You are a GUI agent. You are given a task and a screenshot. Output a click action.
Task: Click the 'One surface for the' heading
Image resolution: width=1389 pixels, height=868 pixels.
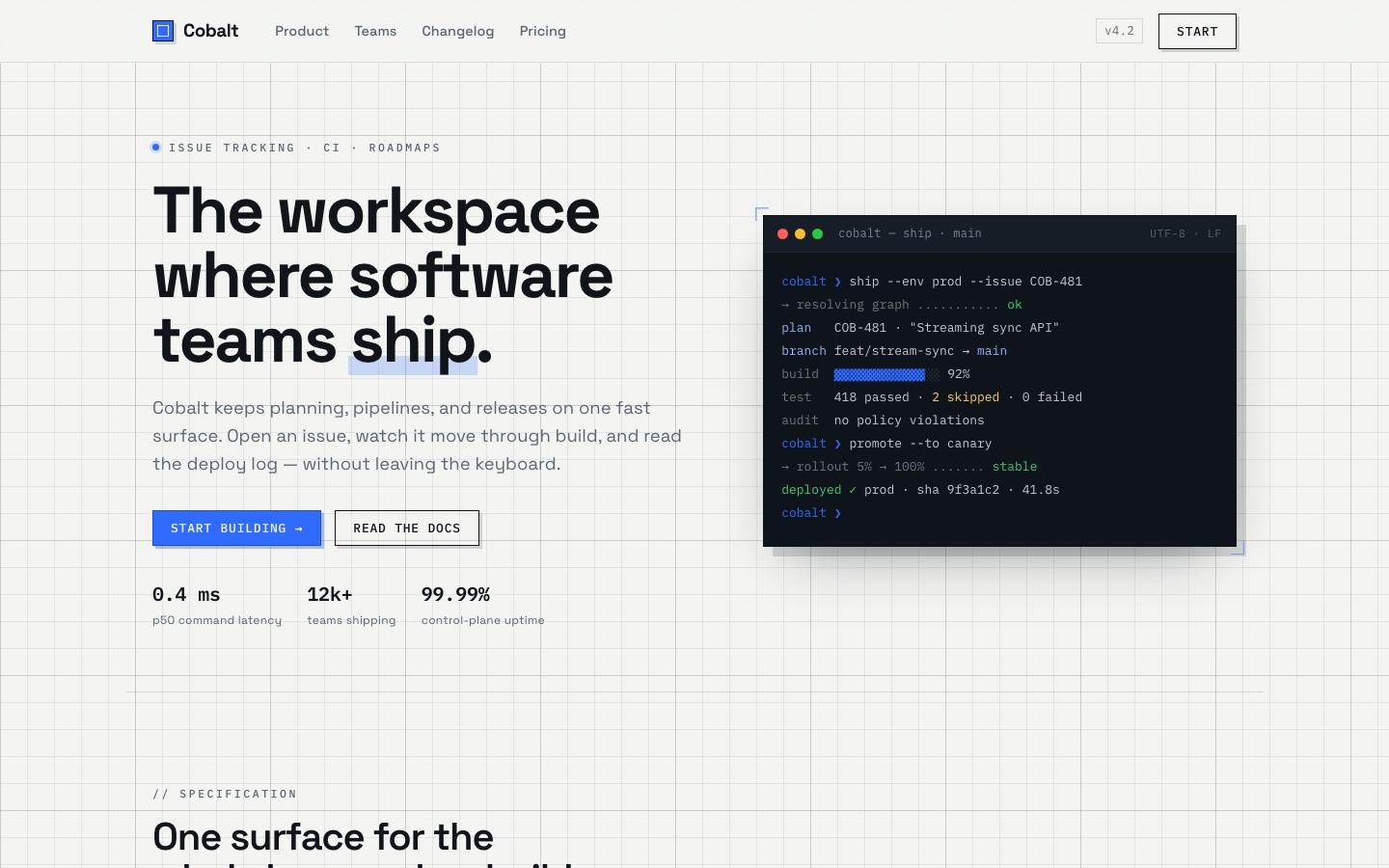[323, 837]
